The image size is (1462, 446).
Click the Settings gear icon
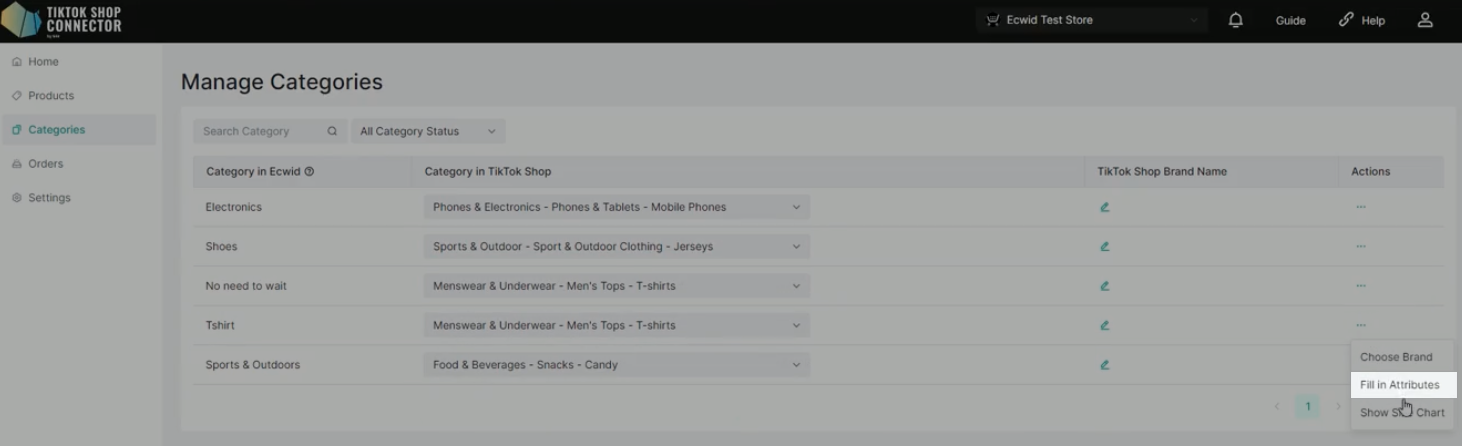[x=17, y=198]
